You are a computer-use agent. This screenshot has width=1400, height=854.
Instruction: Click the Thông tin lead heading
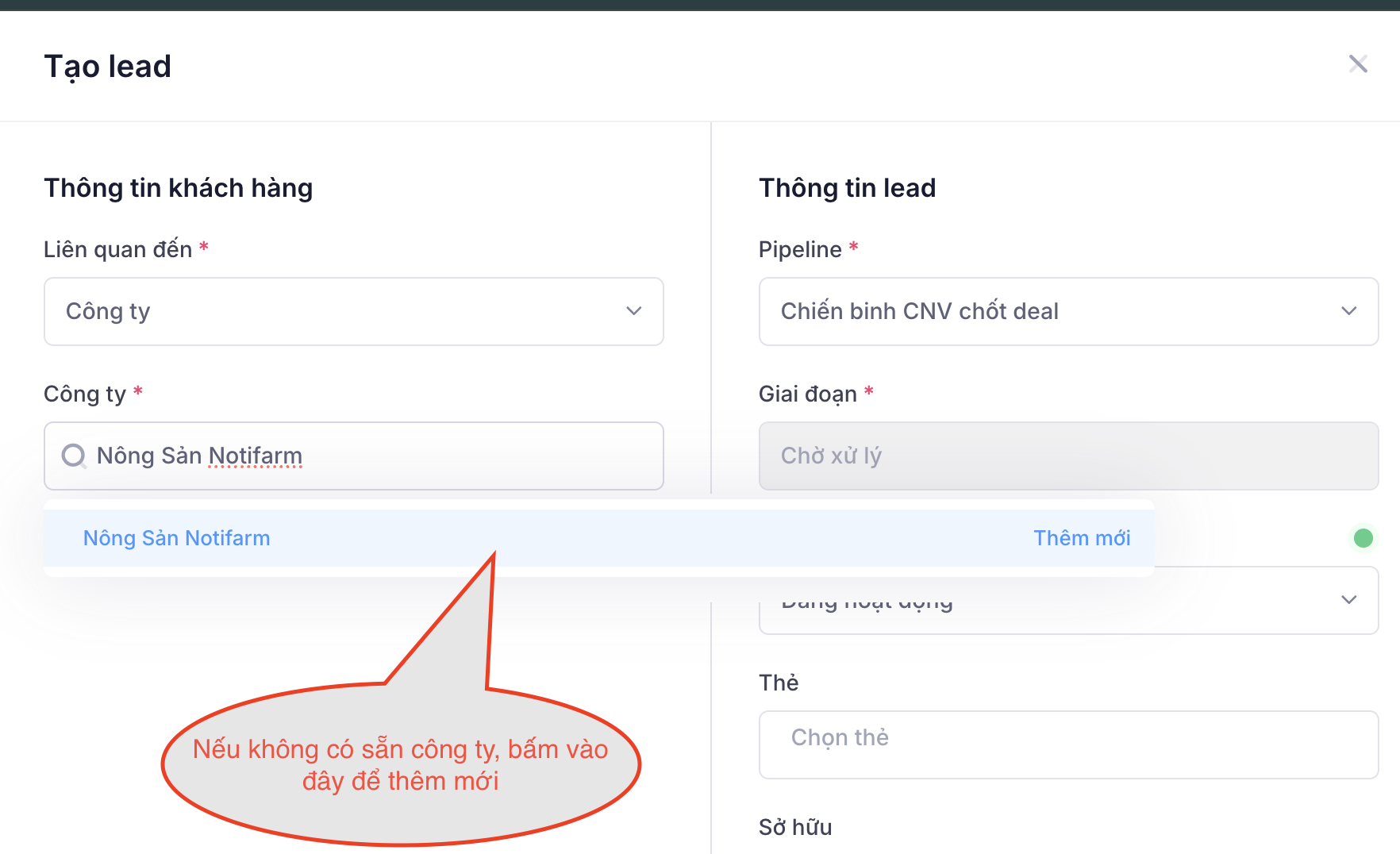click(x=847, y=188)
